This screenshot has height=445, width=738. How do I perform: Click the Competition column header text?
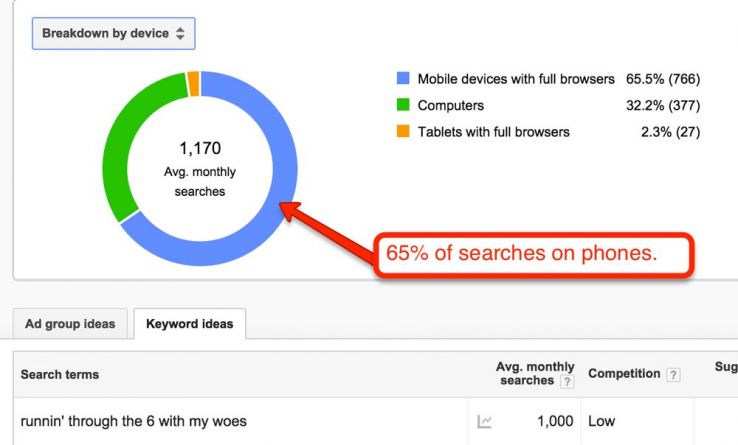tap(624, 374)
